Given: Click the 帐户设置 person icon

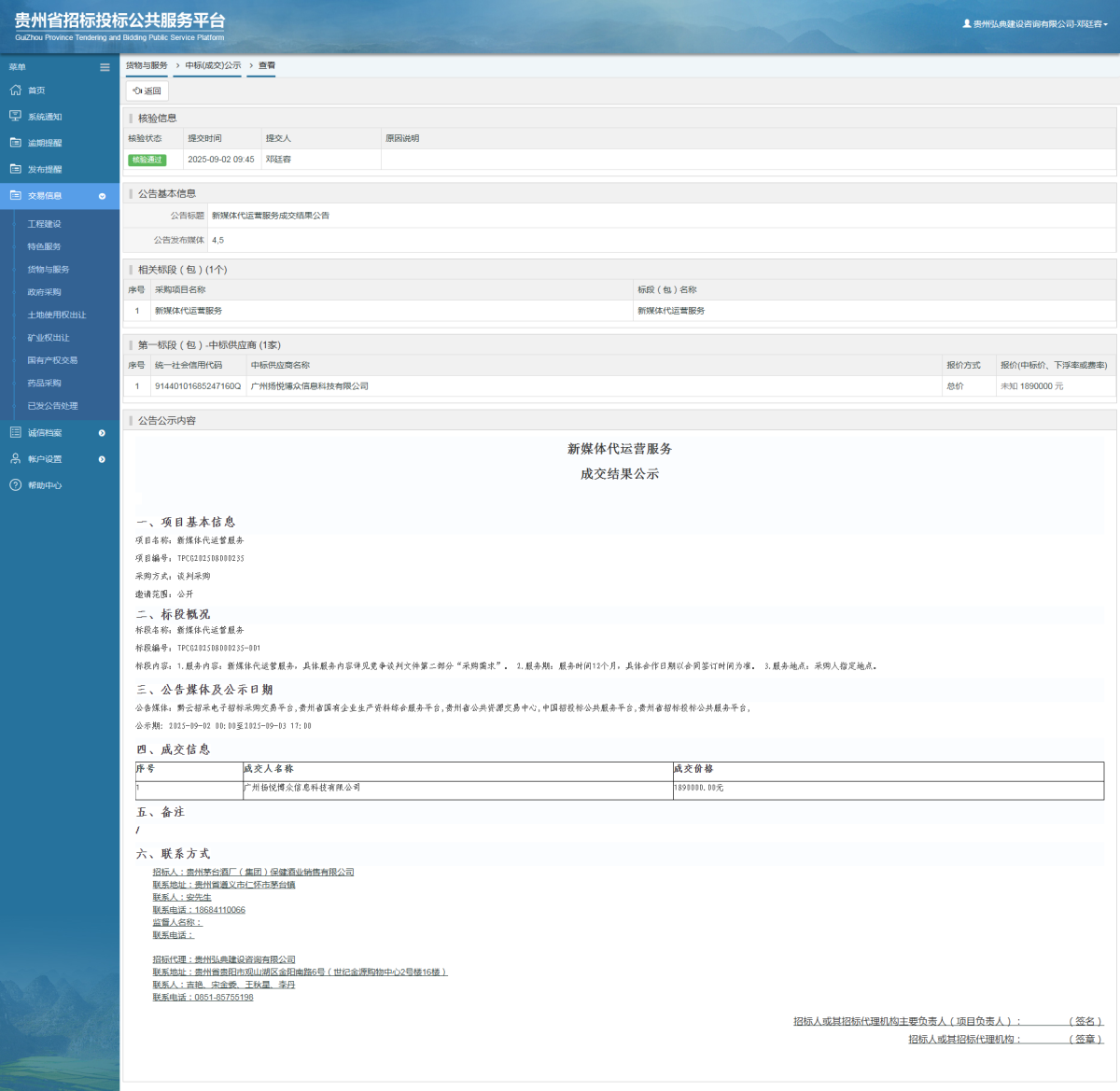Looking at the screenshot, I should coord(15,459).
